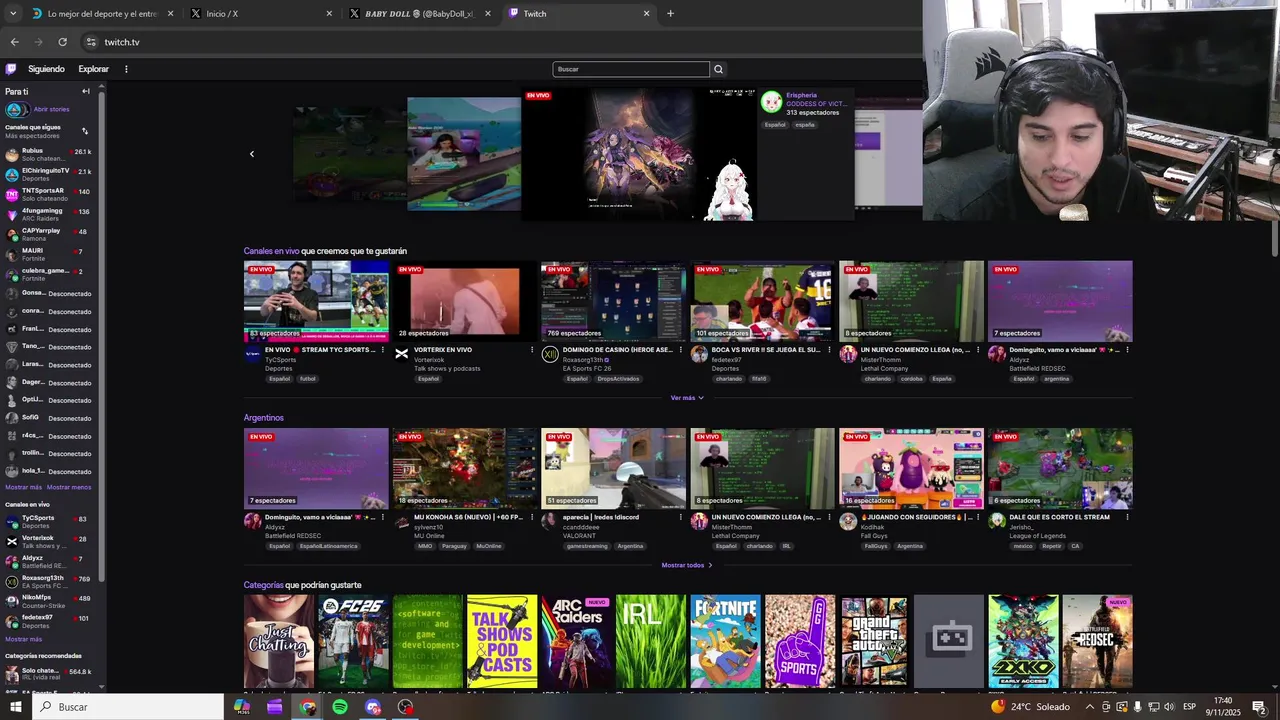Open Chrome from the taskbar
Image resolution: width=1280 pixels, height=720 pixels.
point(308,707)
